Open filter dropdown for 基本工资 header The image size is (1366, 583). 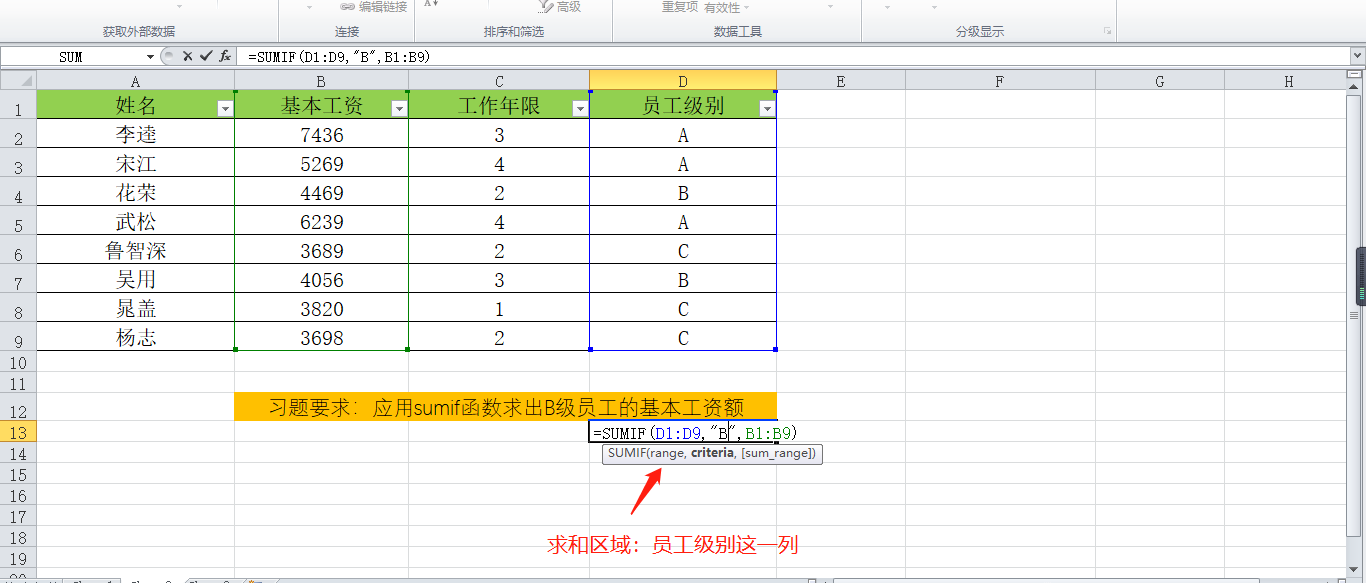click(399, 109)
